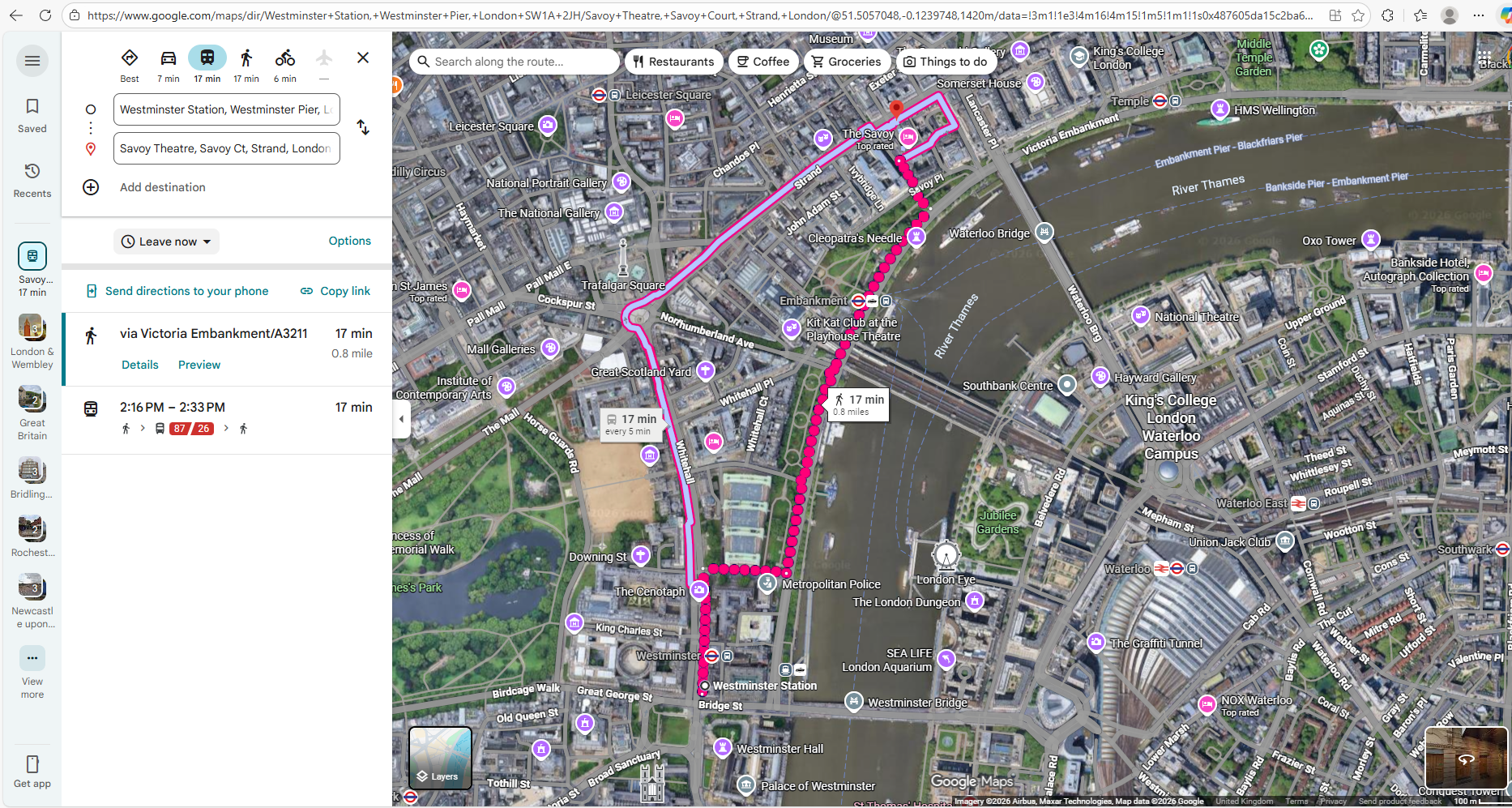Swap starting point and destination
Viewport: 1512px width, 808px height.
(x=363, y=128)
